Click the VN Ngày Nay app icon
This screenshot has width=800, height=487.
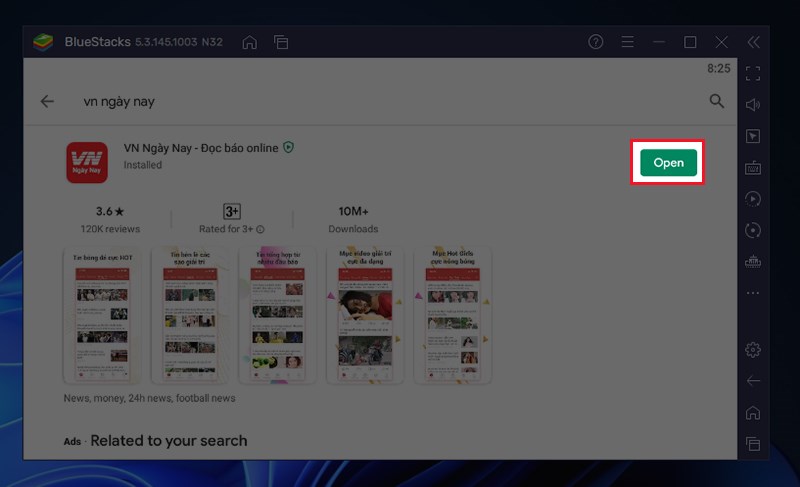(87, 163)
